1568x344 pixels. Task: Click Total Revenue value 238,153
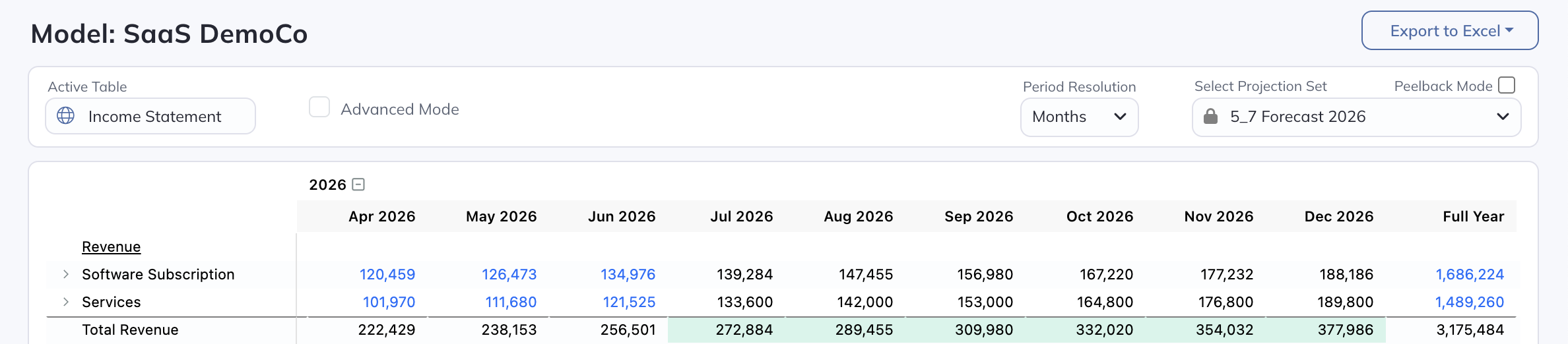[x=508, y=330]
